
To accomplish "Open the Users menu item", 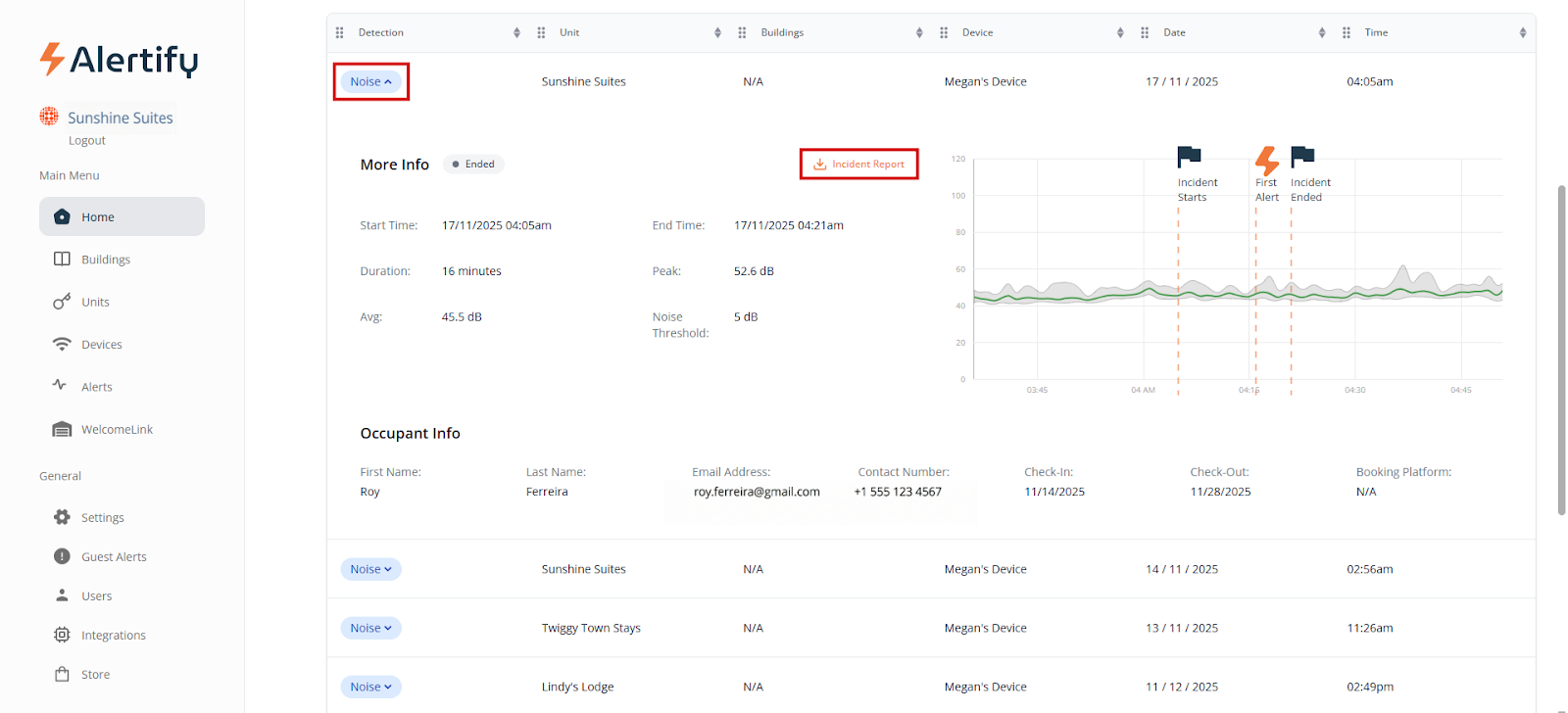I will (x=96, y=595).
